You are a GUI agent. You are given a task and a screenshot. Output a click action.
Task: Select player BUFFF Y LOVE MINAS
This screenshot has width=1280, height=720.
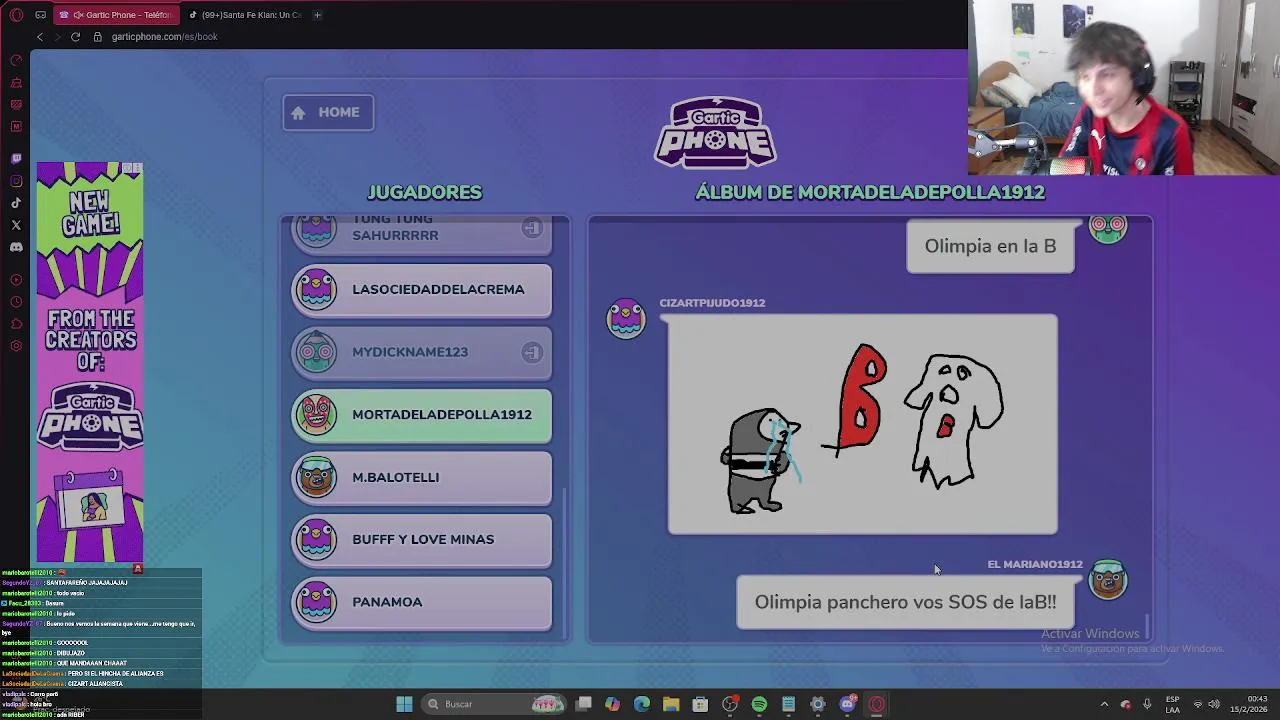coord(421,540)
